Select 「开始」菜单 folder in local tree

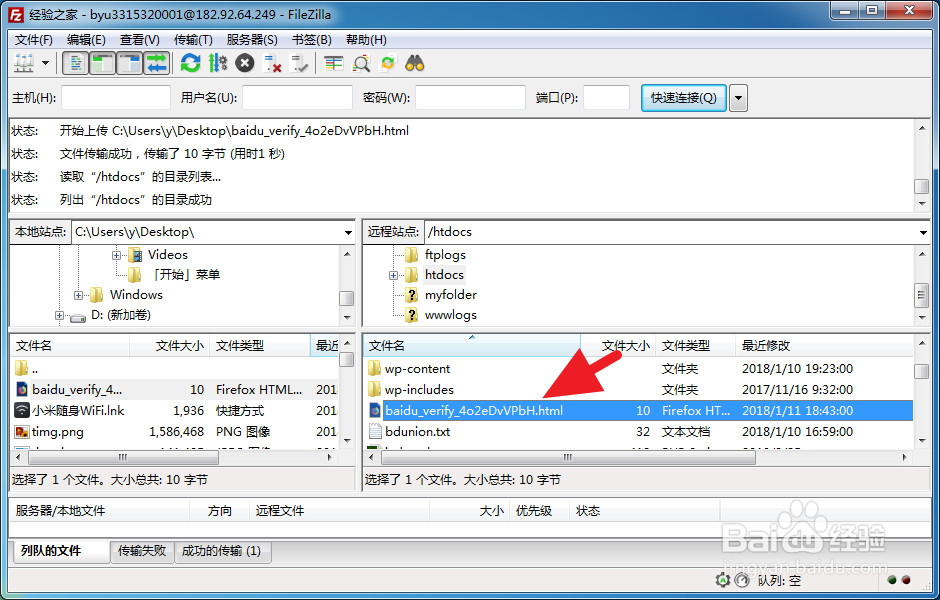(185, 275)
